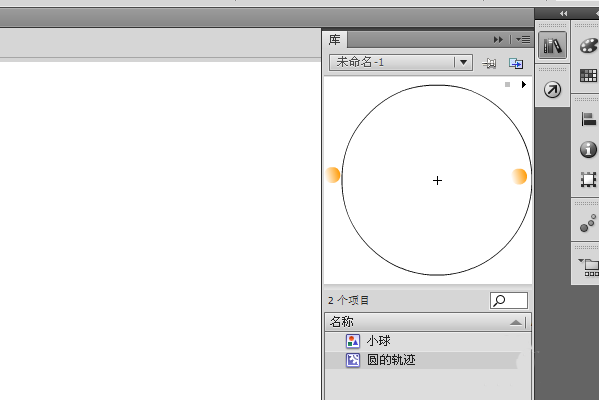
Task: Click the 2 个项目 item count
Action: [x=348, y=301]
